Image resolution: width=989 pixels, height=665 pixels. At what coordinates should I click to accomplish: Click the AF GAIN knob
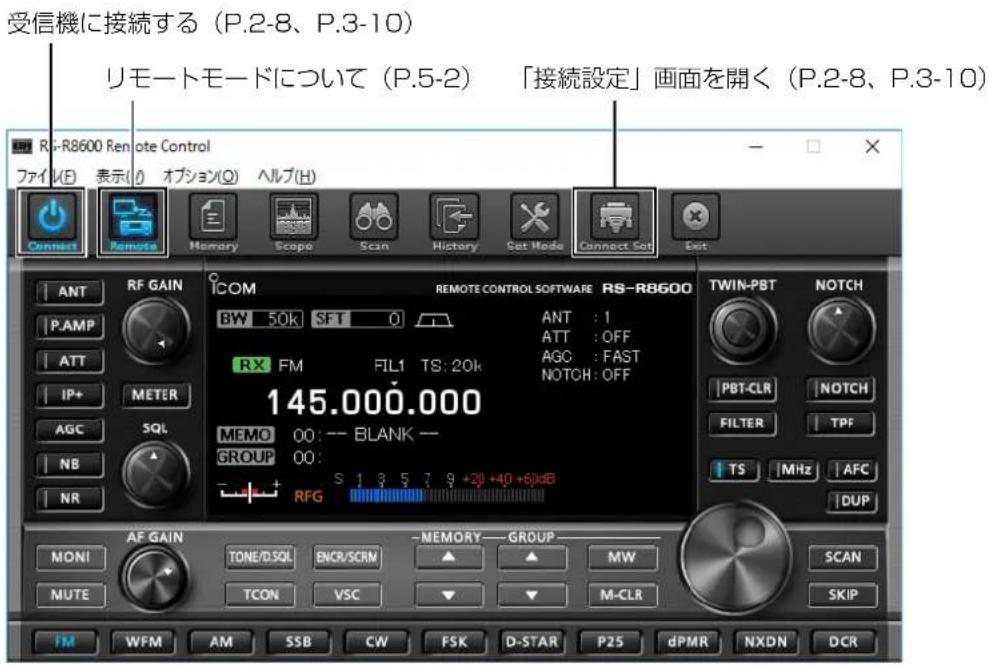pos(155,577)
